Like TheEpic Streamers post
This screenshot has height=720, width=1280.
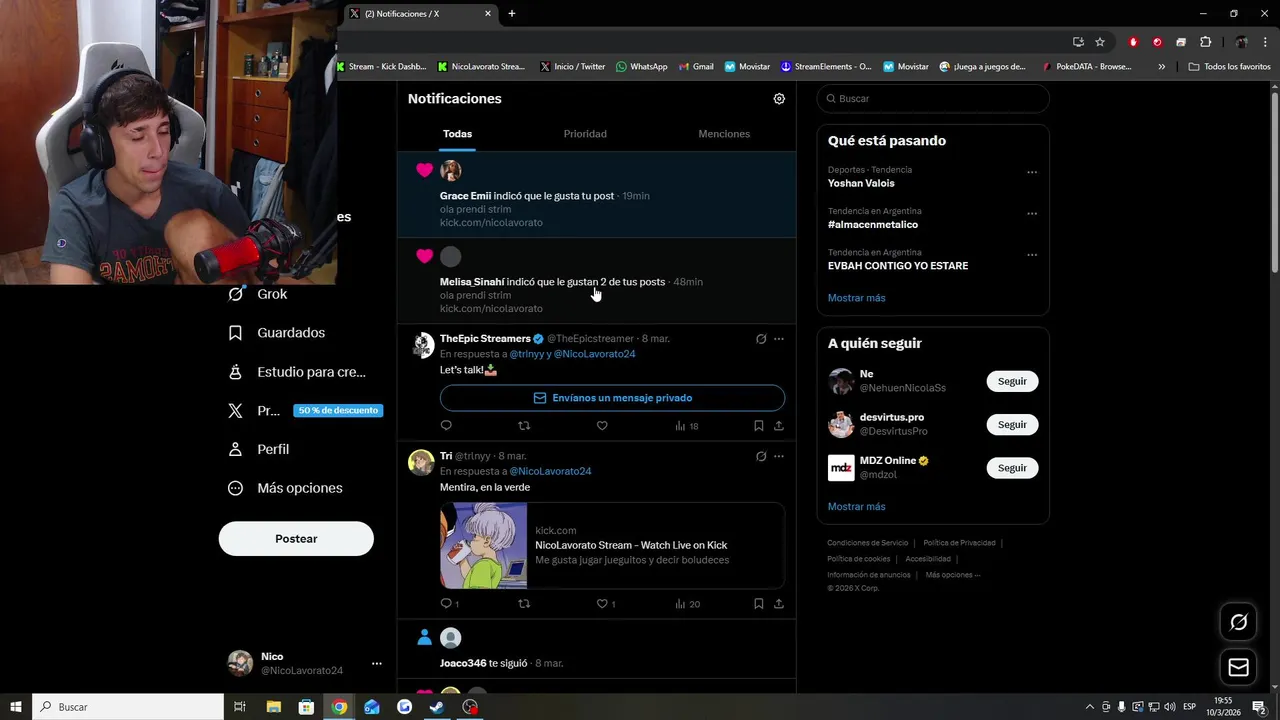coord(602,426)
